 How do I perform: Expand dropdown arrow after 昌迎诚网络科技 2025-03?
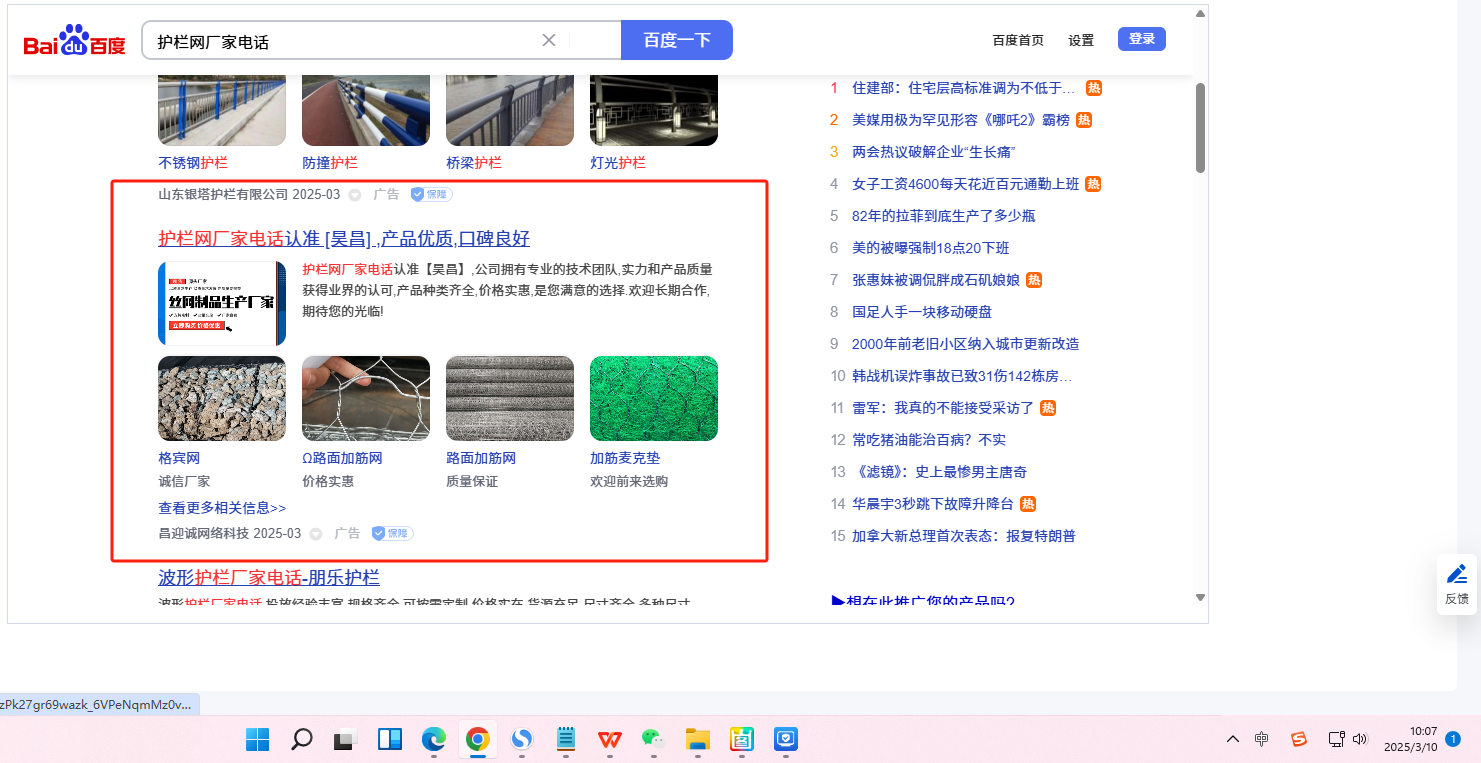pos(316,534)
